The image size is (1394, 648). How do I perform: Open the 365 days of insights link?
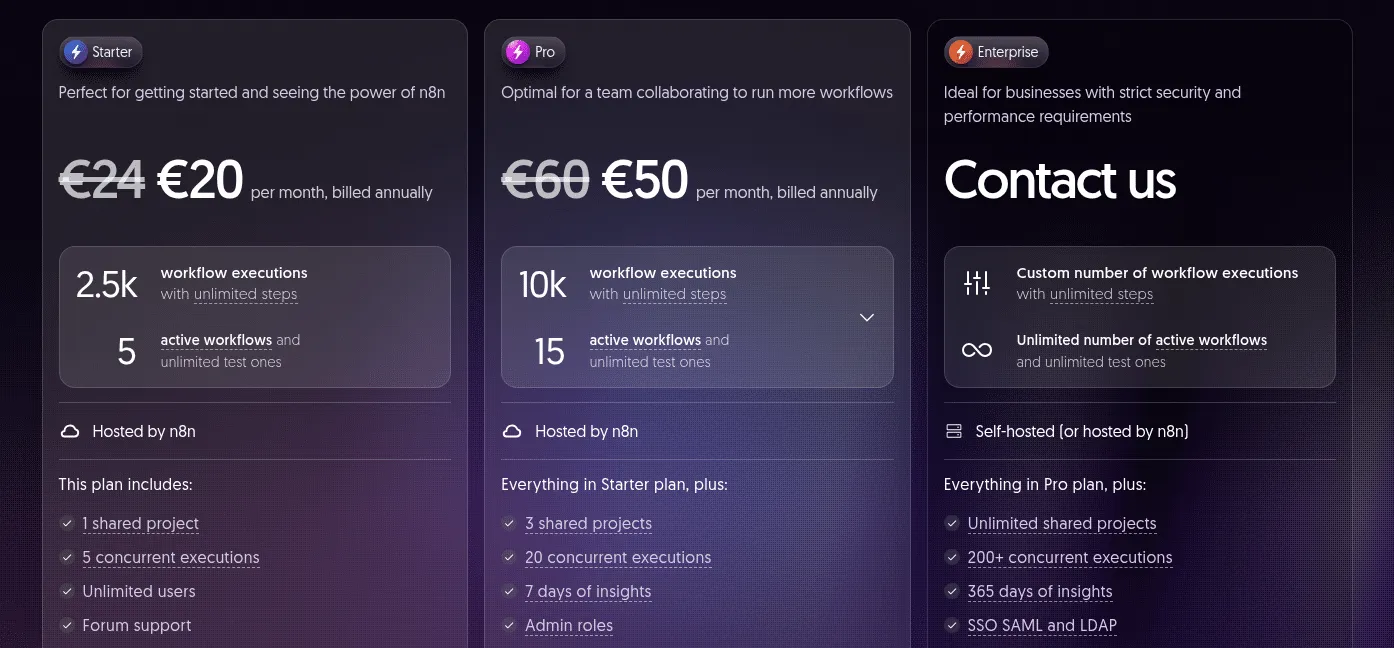pyautogui.click(x=1040, y=592)
